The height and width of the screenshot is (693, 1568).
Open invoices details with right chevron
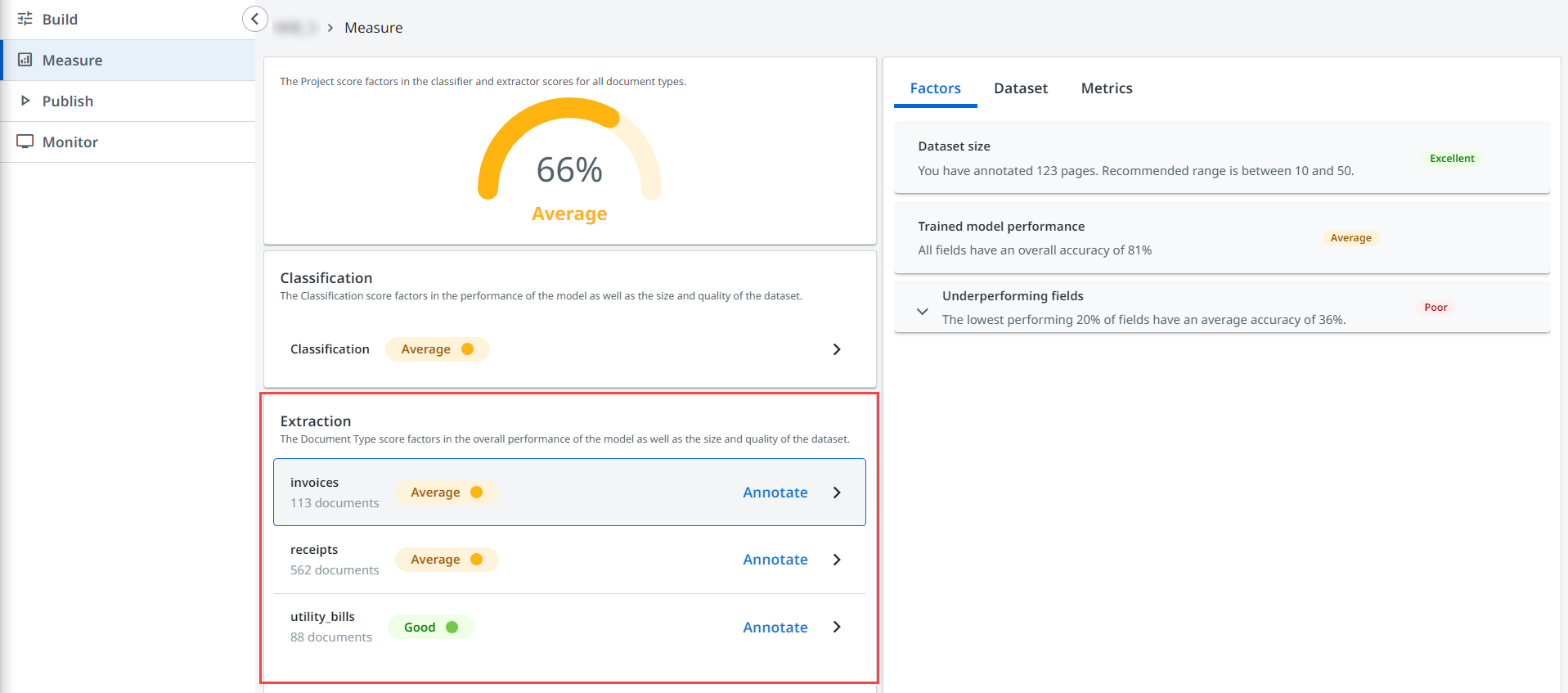point(837,493)
